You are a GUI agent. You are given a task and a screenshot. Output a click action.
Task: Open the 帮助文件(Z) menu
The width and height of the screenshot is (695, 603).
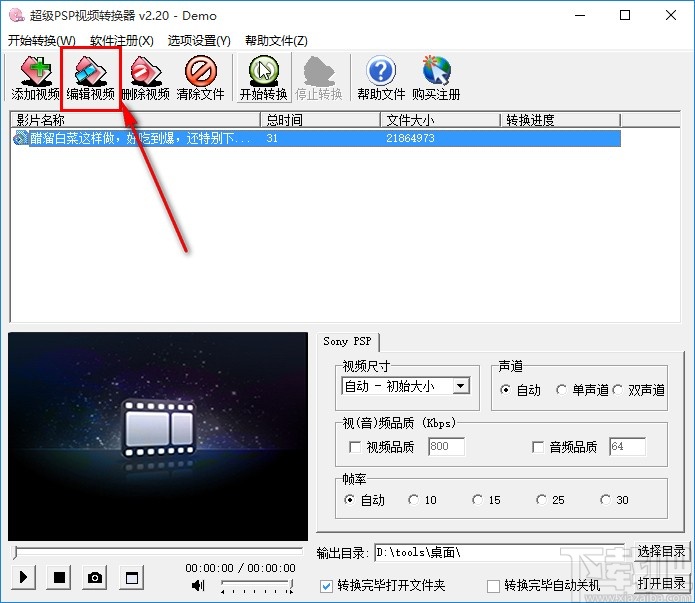tap(276, 41)
